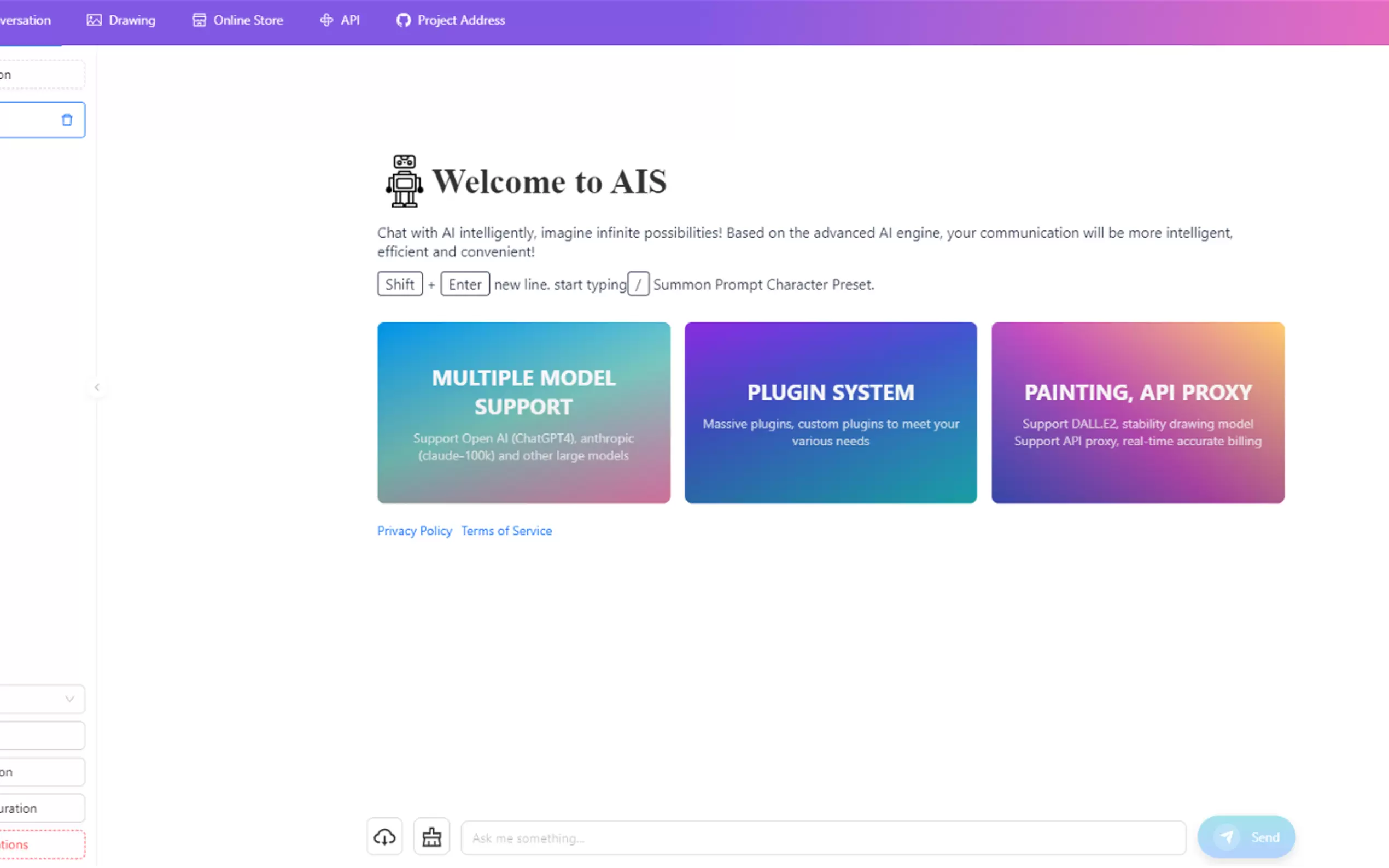Click the paper plane Send icon
This screenshot has width=1389, height=868.
(1227, 837)
